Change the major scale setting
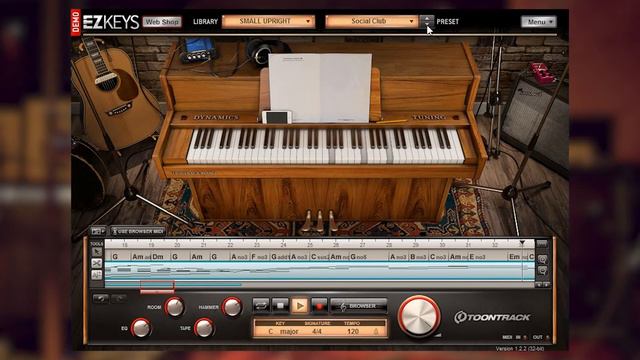 pyautogui.click(x=289, y=331)
